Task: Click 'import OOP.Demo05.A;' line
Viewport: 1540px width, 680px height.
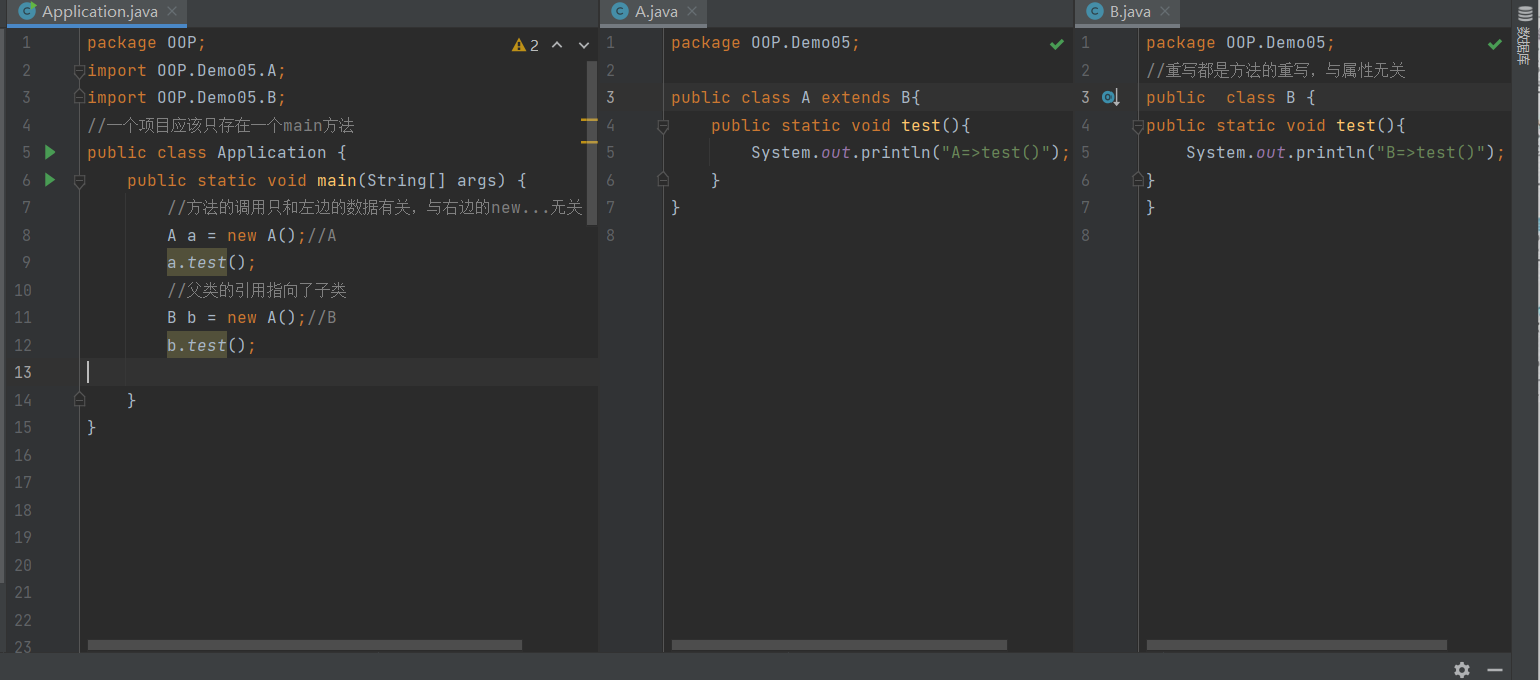Action: [x=187, y=70]
